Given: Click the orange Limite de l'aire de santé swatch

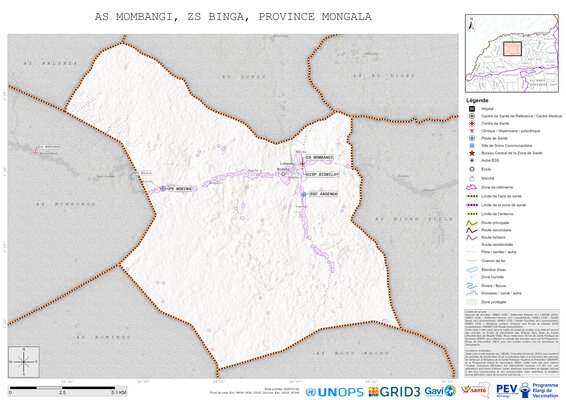Looking at the screenshot, I should click(x=472, y=196).
